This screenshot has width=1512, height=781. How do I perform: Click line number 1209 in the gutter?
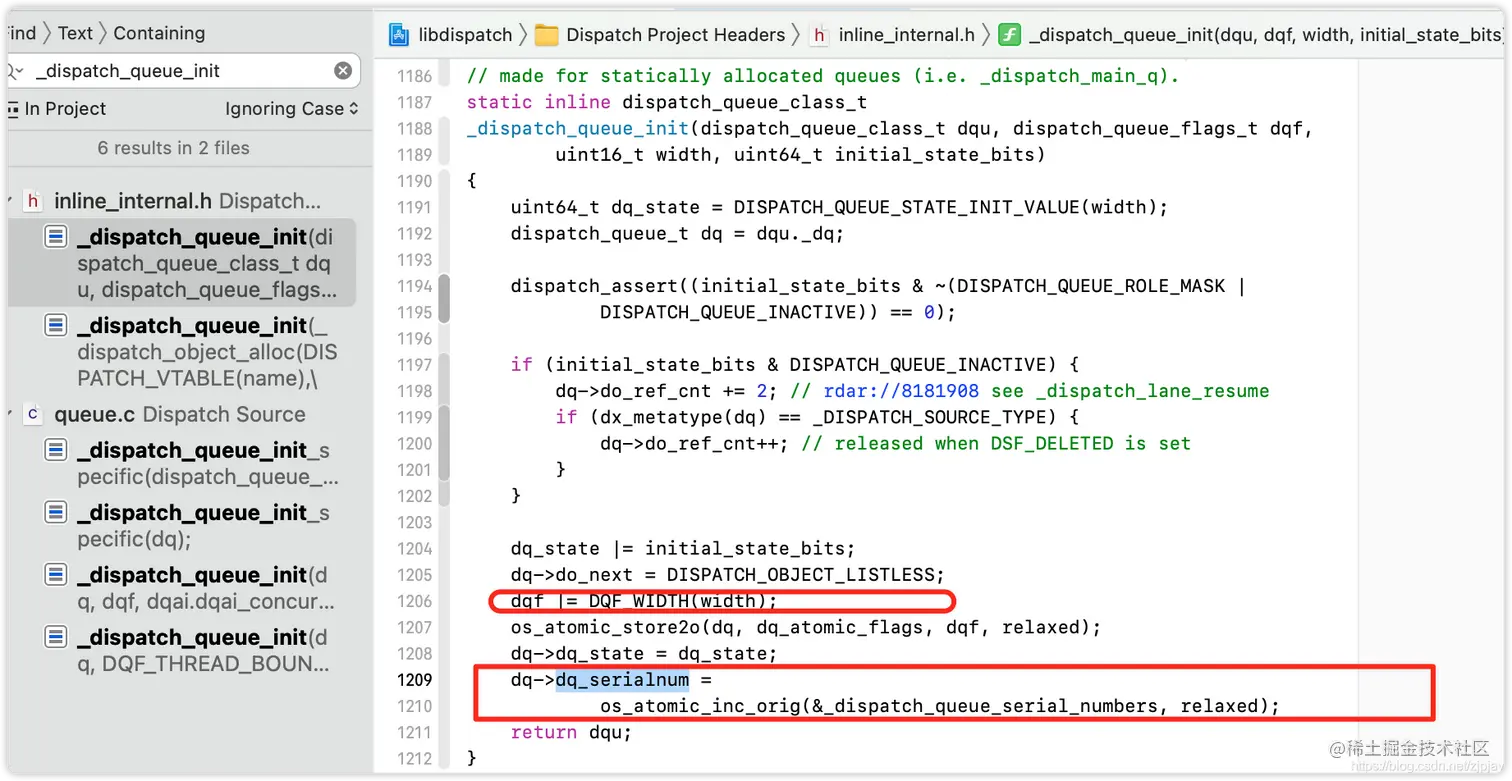point(414,680)
